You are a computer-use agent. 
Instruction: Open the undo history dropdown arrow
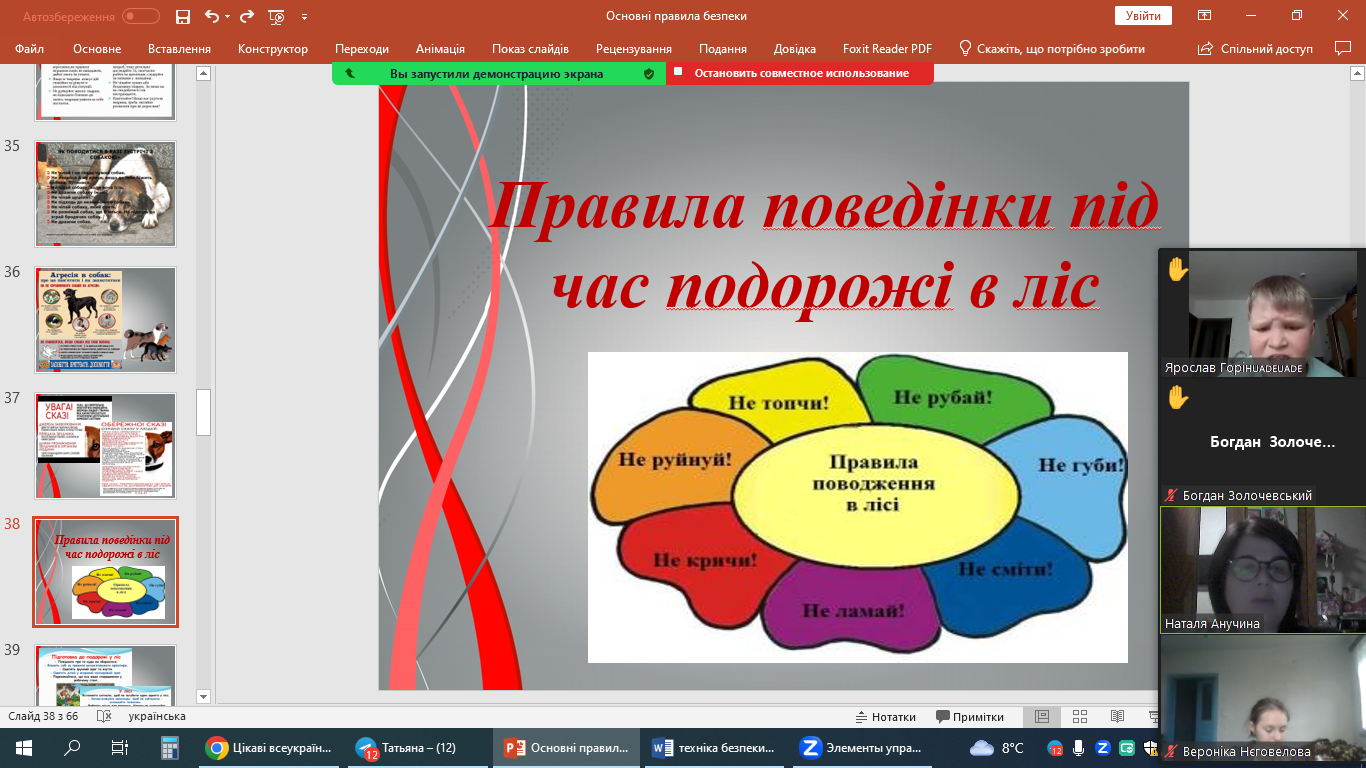click(228, 17)
